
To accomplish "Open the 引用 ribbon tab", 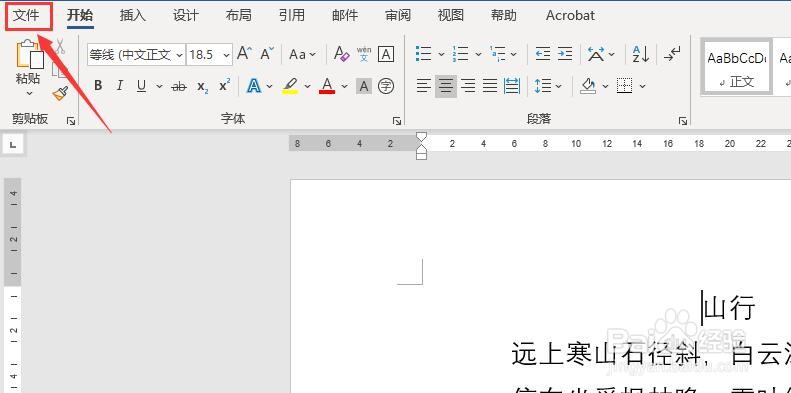I will coord(292,16).
